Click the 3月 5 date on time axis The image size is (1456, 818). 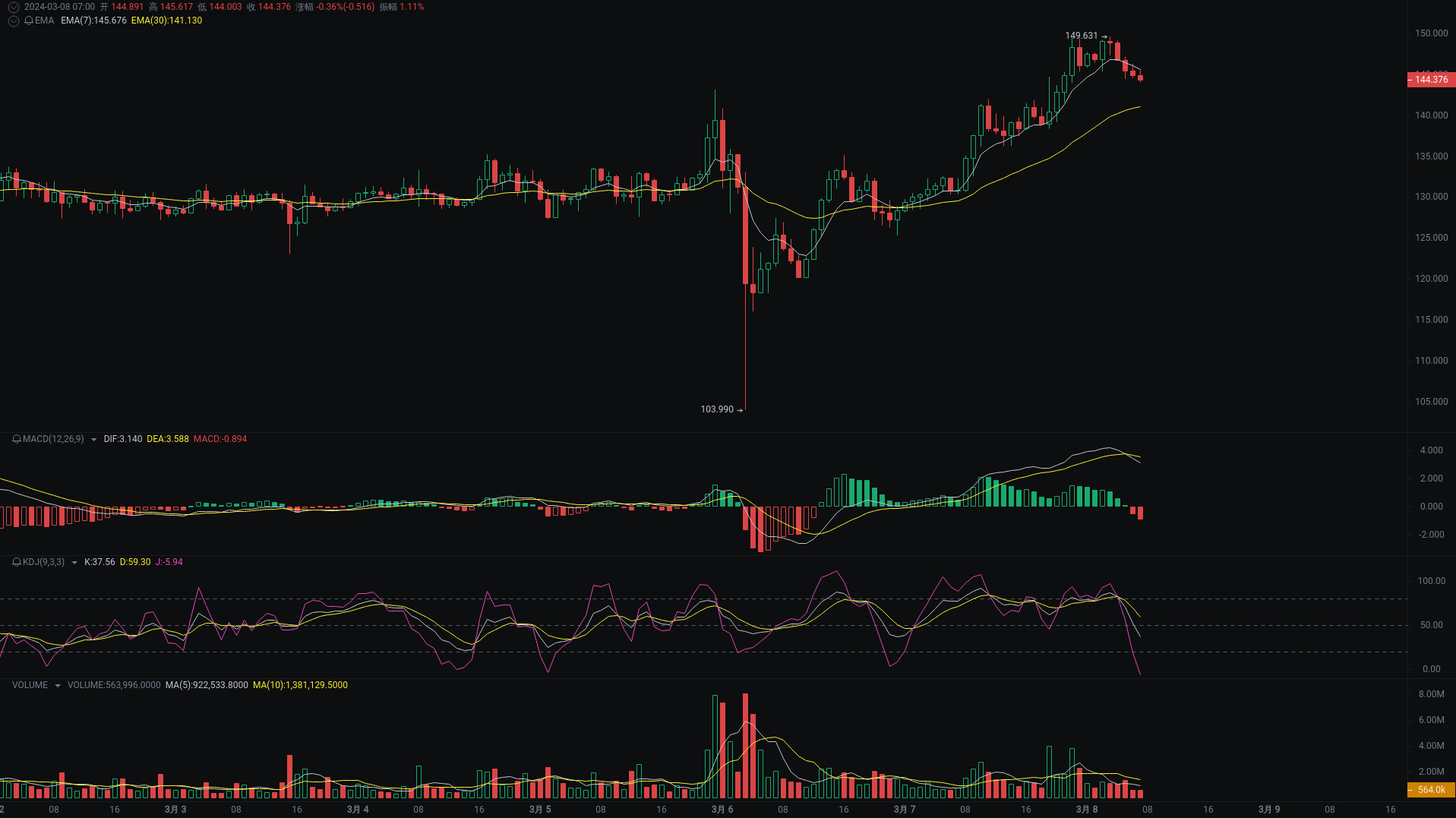coord(540,810)
